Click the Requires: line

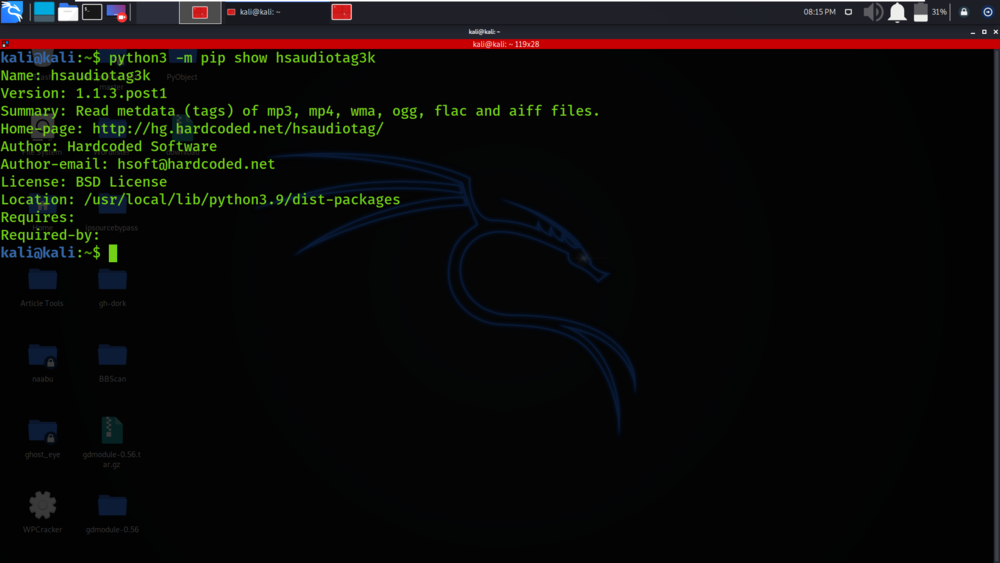tap(38, 217)
